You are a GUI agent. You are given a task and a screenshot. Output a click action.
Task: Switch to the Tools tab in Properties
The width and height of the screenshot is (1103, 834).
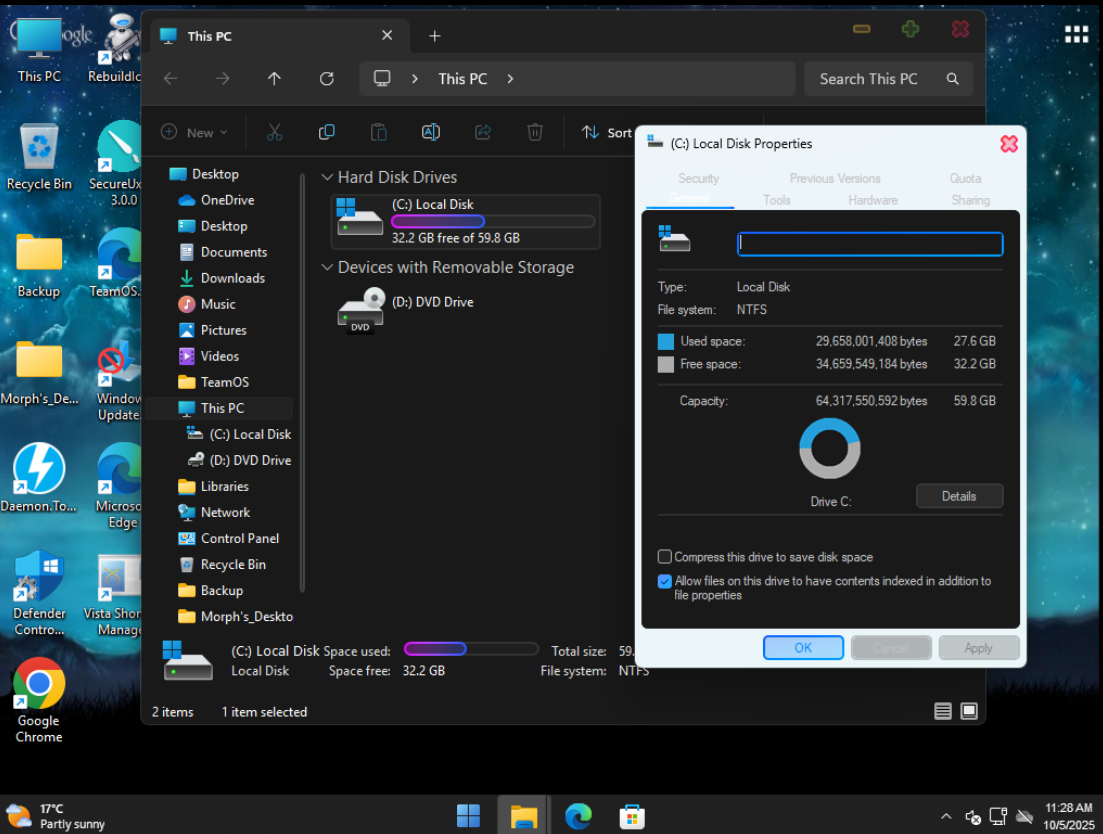(x=777, y=200)
